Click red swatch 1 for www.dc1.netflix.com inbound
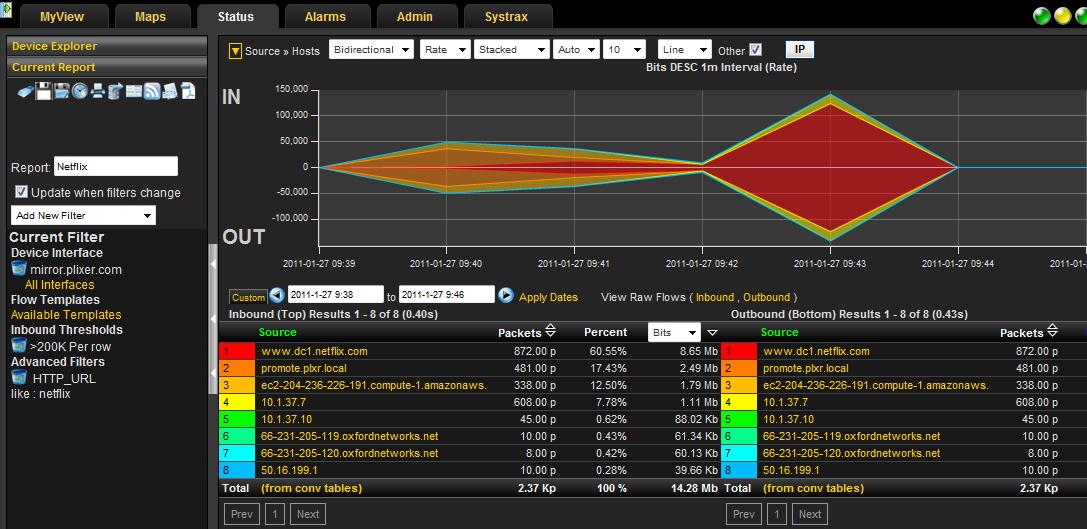 click(236, 351)
